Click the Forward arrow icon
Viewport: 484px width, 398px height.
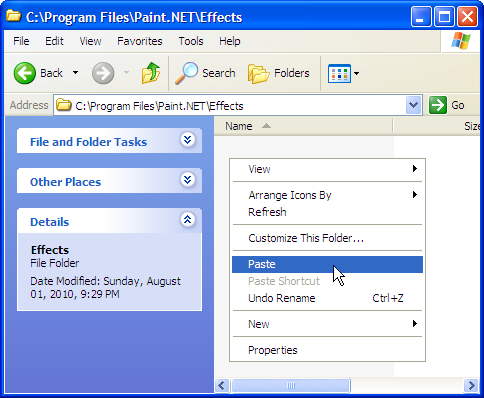point(103,73)
